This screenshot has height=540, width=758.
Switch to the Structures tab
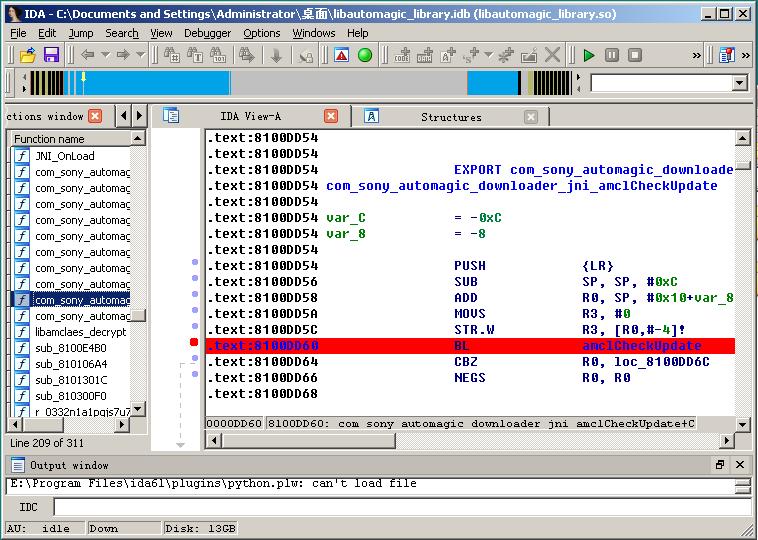(451, 117)
